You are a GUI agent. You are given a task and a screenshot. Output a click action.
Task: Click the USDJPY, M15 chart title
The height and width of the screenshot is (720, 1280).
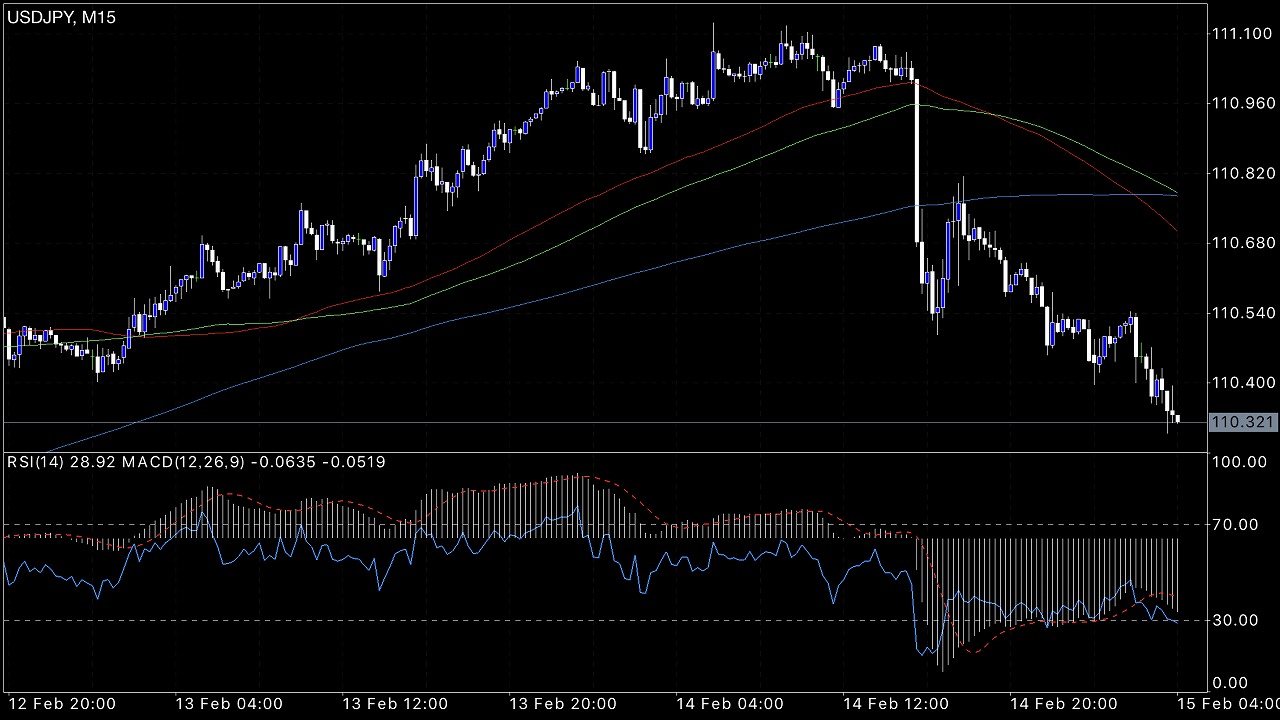(66, 15)
